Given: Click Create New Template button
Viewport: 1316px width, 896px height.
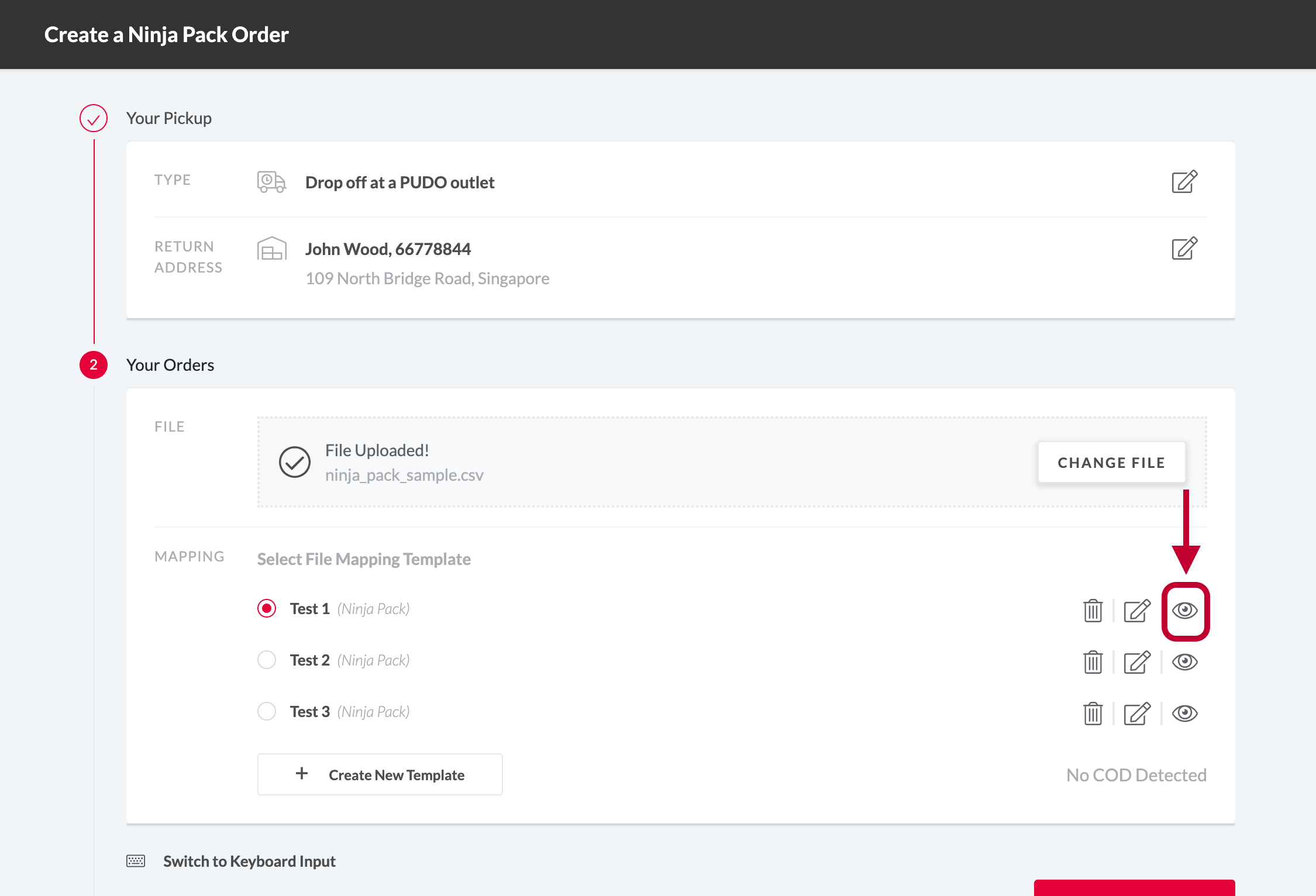Looking at the screenshot, I should [379, 775].
